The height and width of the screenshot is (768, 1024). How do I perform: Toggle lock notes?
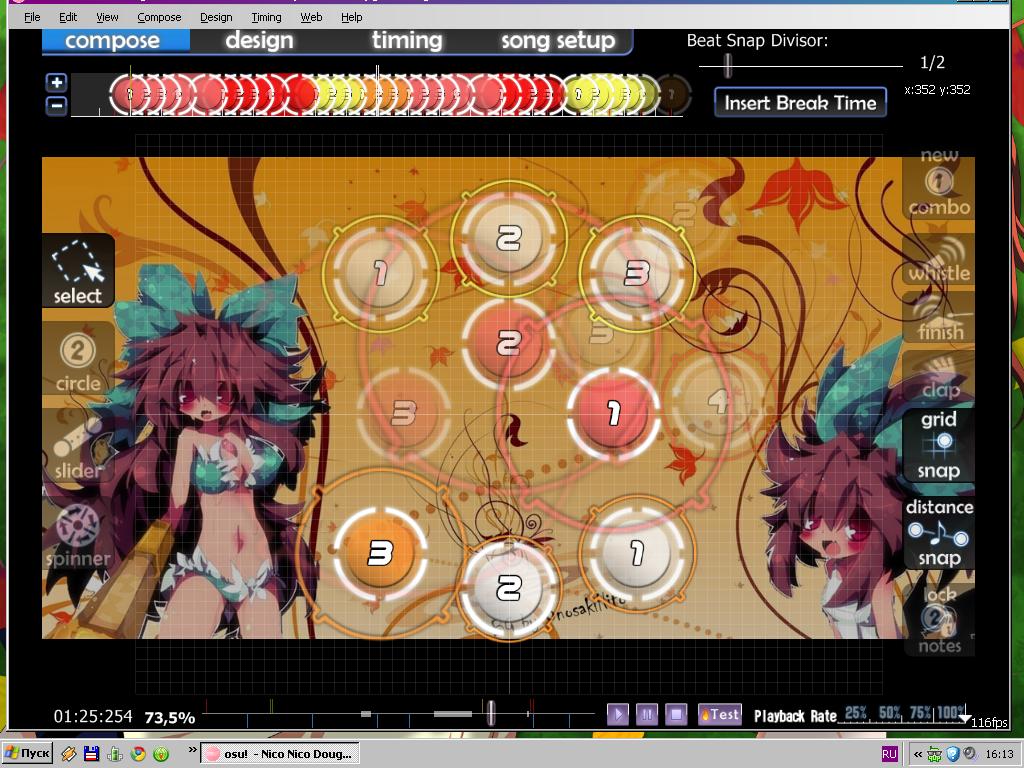[x=938, y=620]
